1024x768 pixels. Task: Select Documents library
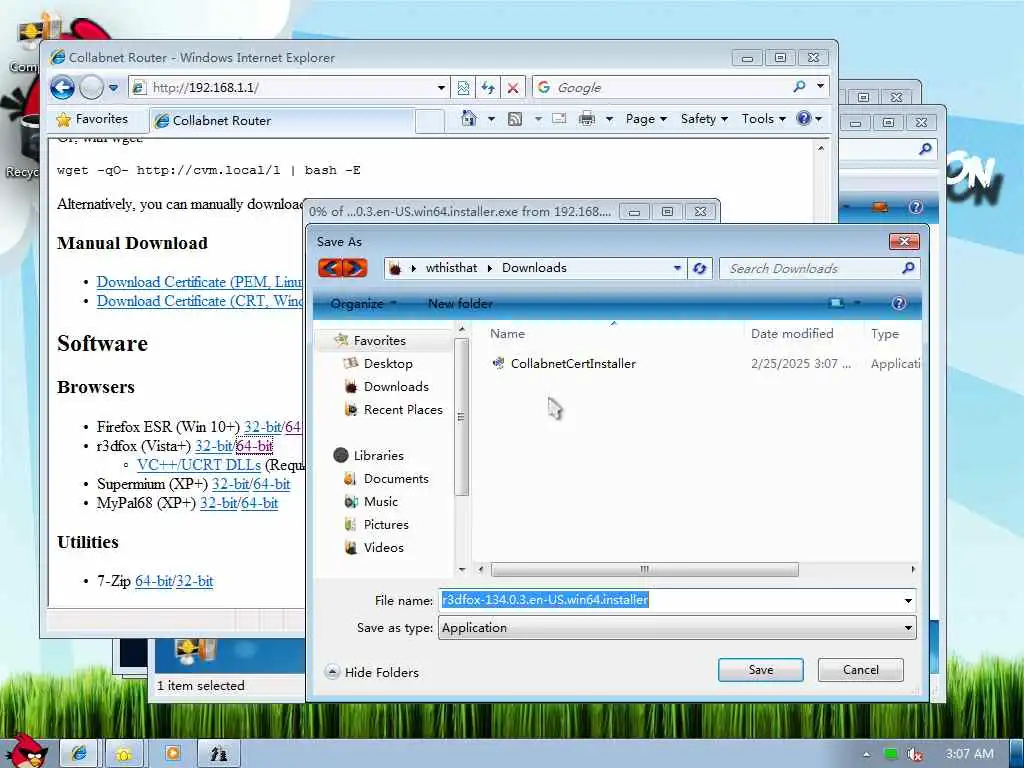[x=396, y=479]
